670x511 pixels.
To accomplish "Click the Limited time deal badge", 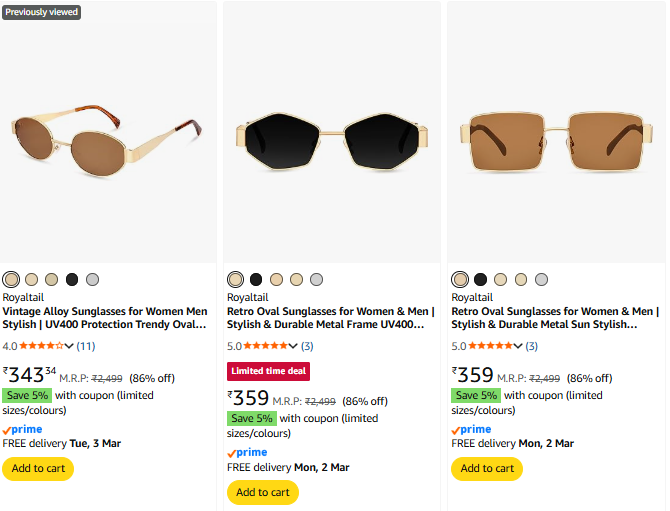I will point(268,371).
